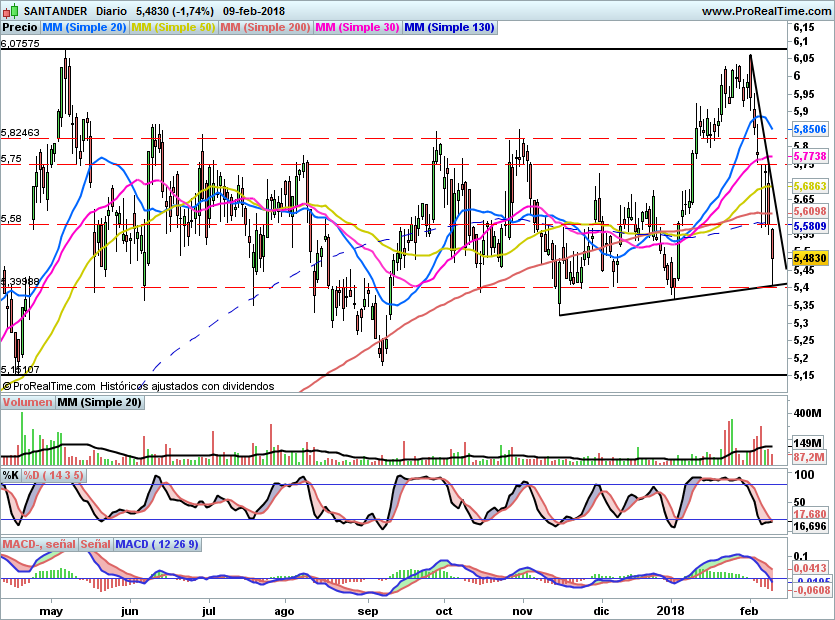Image resolution: width=835 pixels, height=620 pixels.
Task: Click the Diario timeframe label
Action: tap(111, 11)
